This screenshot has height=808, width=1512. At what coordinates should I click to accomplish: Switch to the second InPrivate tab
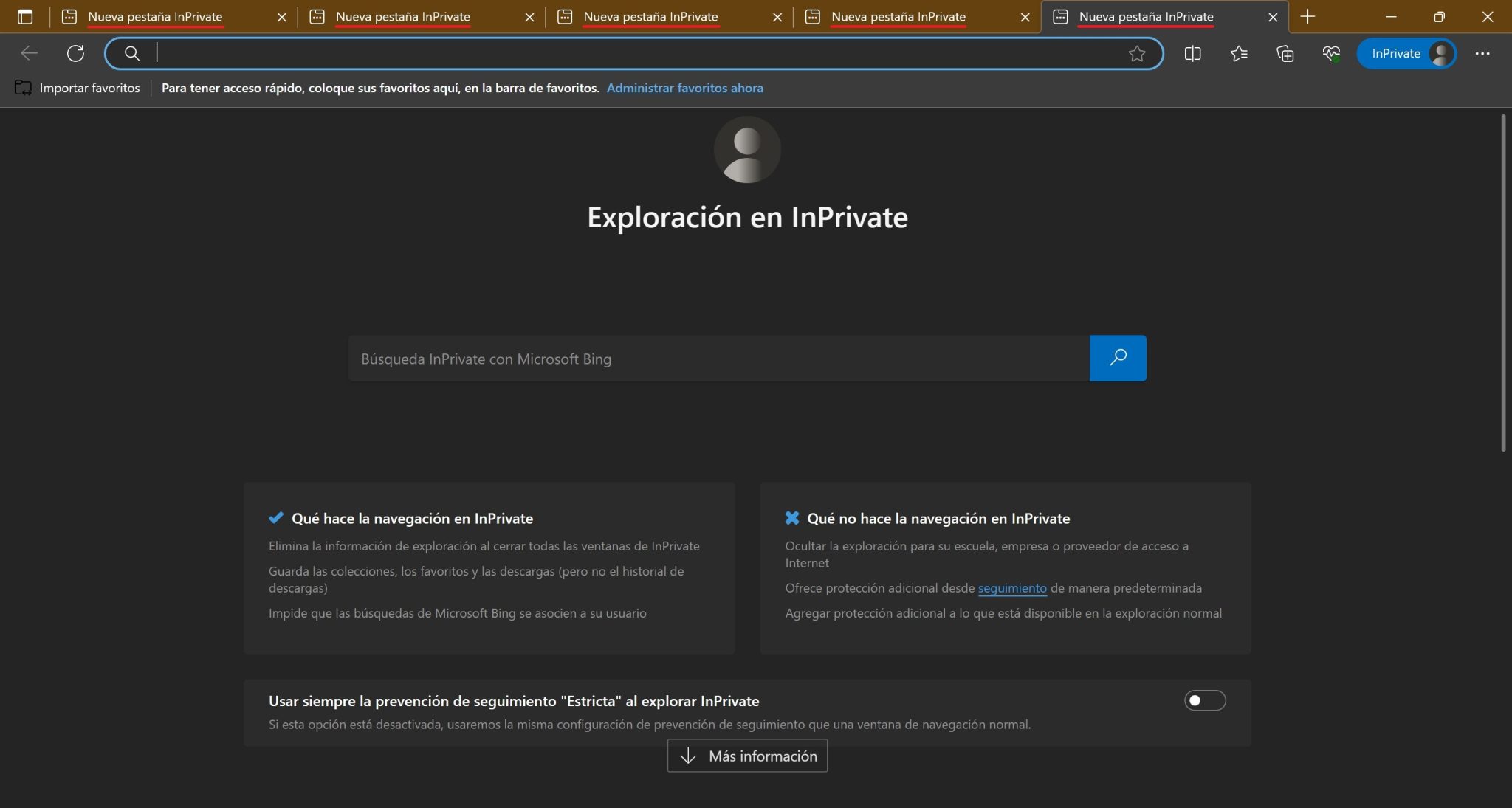pos(402,15)
